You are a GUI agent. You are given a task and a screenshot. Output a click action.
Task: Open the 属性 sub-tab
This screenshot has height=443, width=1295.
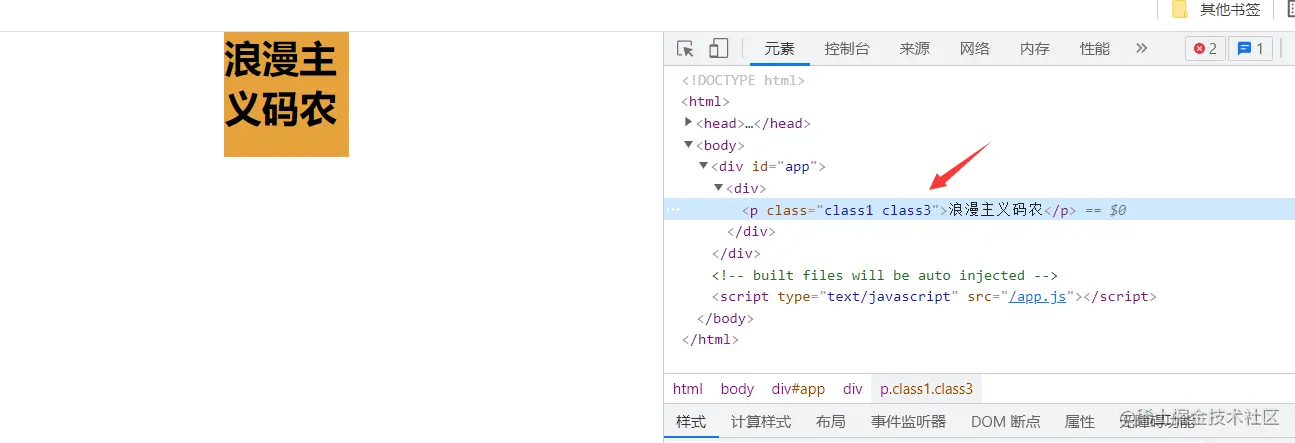click(x=1080, y=422)
